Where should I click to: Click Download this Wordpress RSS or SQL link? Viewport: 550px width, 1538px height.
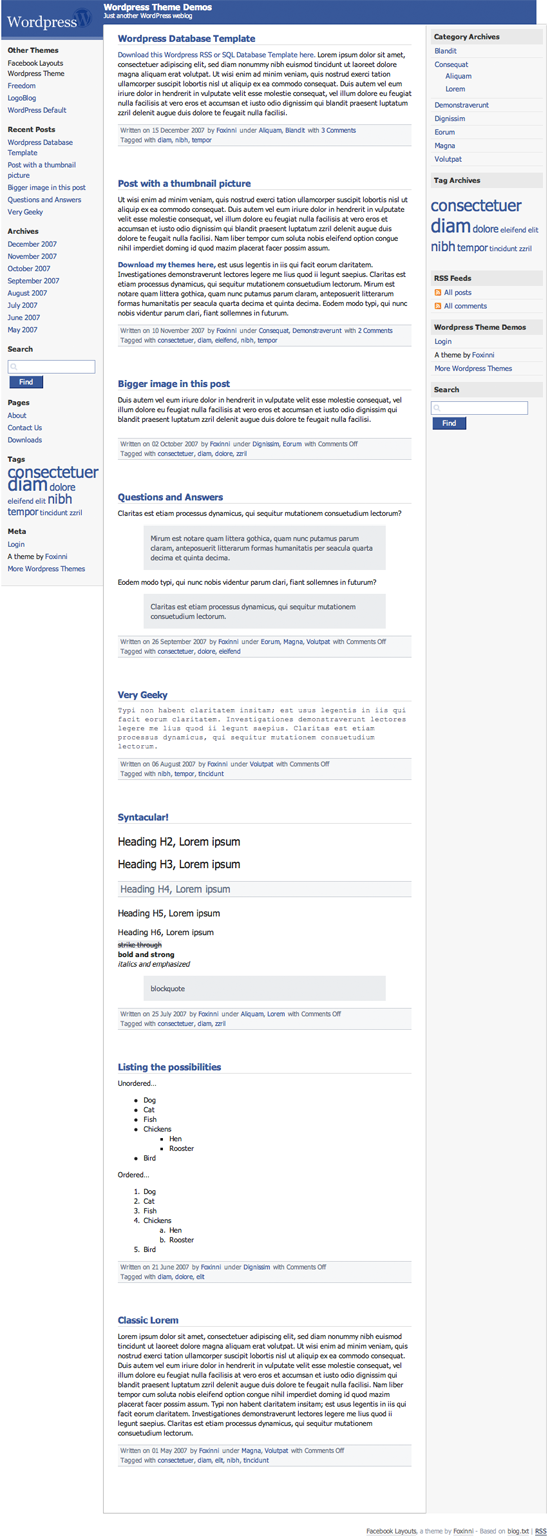click(x=216, y=54)
